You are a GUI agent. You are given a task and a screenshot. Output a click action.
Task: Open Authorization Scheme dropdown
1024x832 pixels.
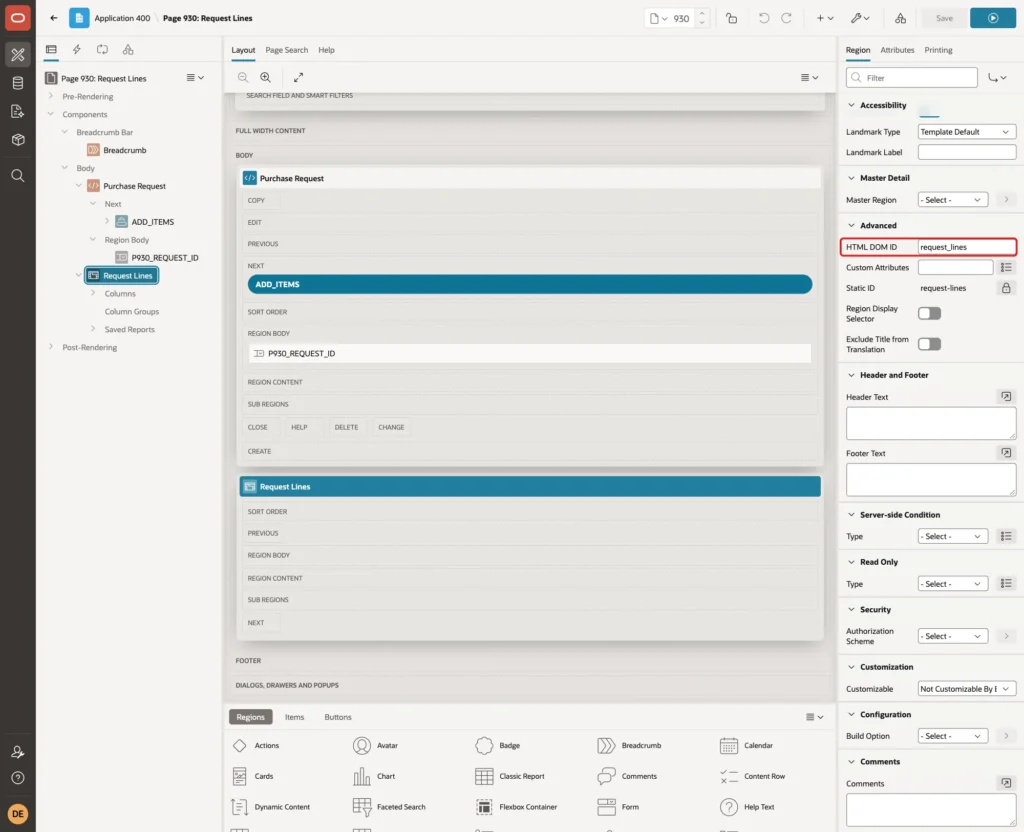coord(953,636)
